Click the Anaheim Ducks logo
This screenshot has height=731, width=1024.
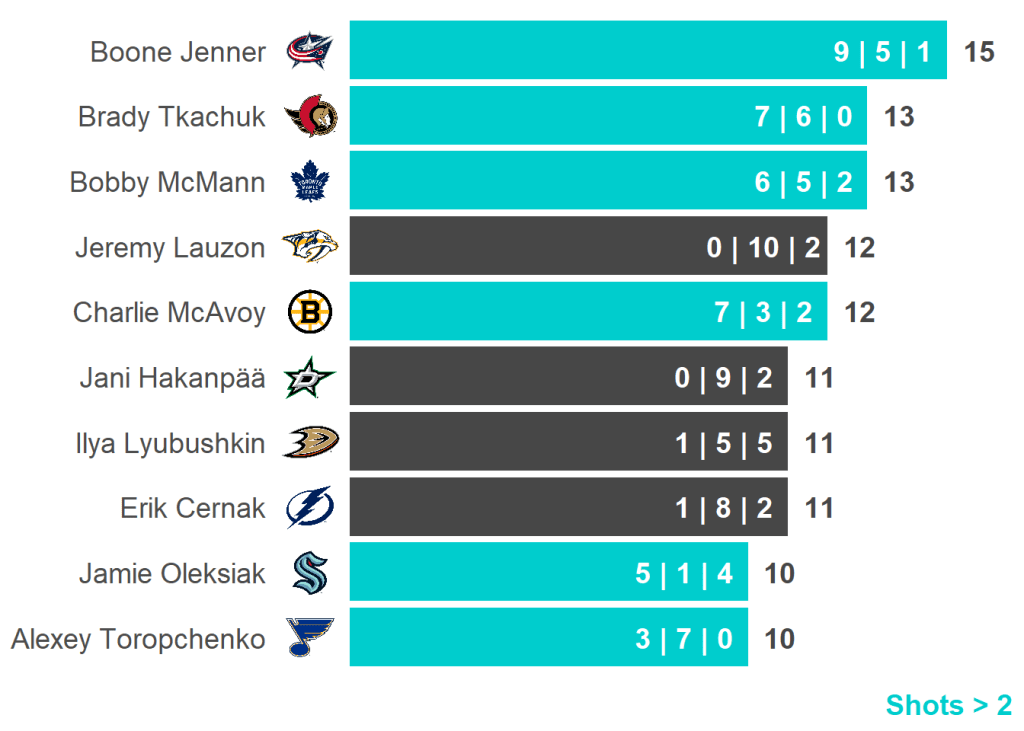click(x=310, y=443)
